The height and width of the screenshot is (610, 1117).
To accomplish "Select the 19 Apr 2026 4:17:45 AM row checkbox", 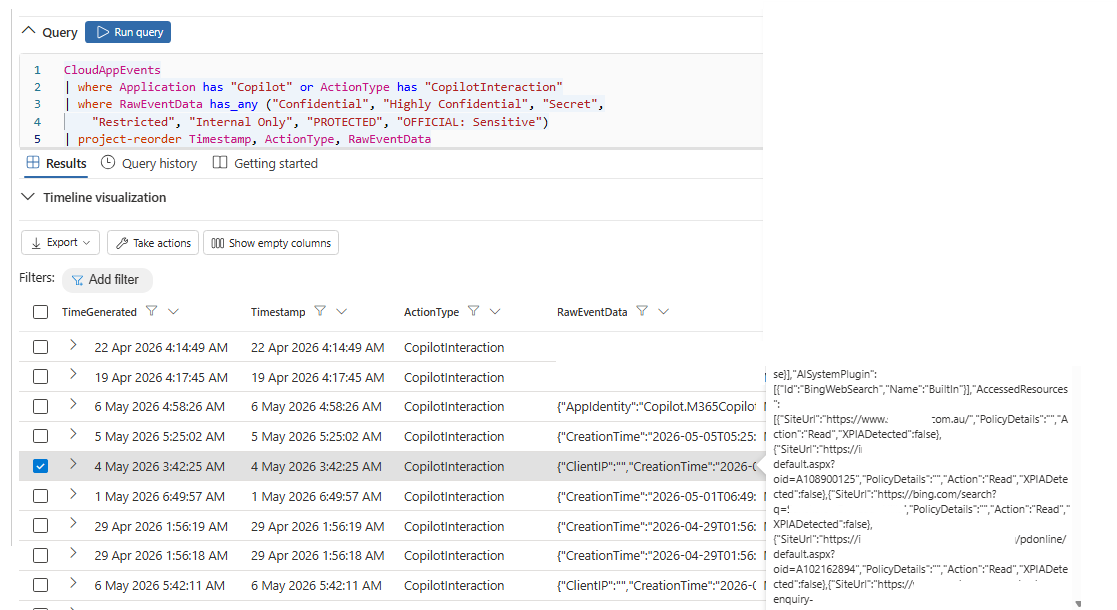I will point(41,377).
